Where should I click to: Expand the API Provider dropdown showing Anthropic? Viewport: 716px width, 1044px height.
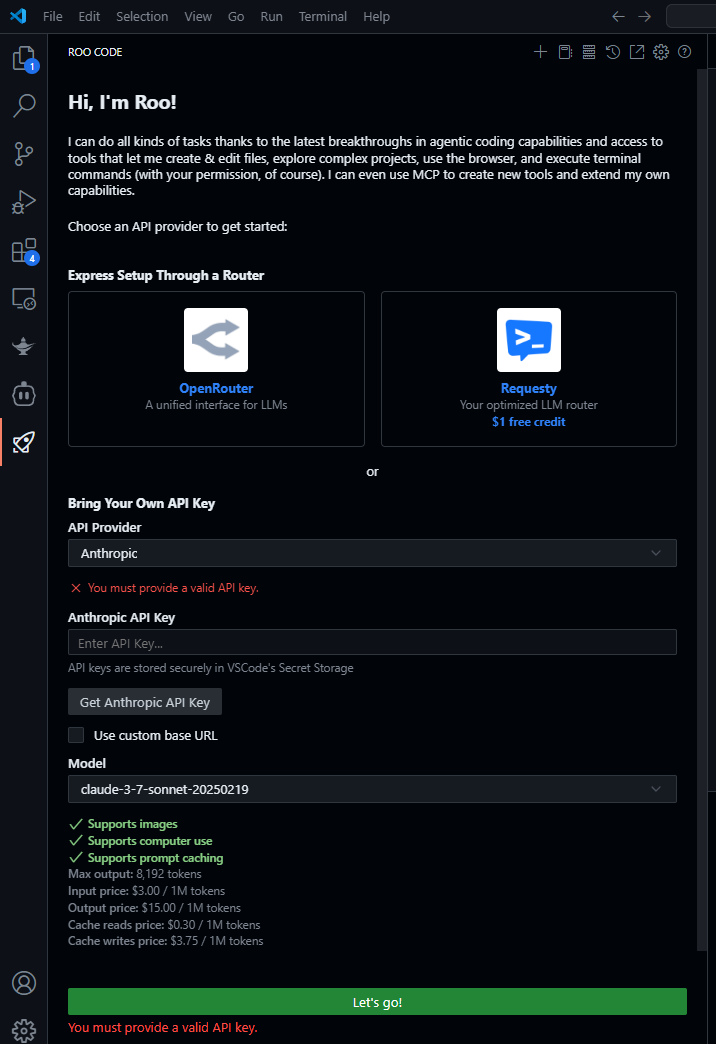point(372,553)
